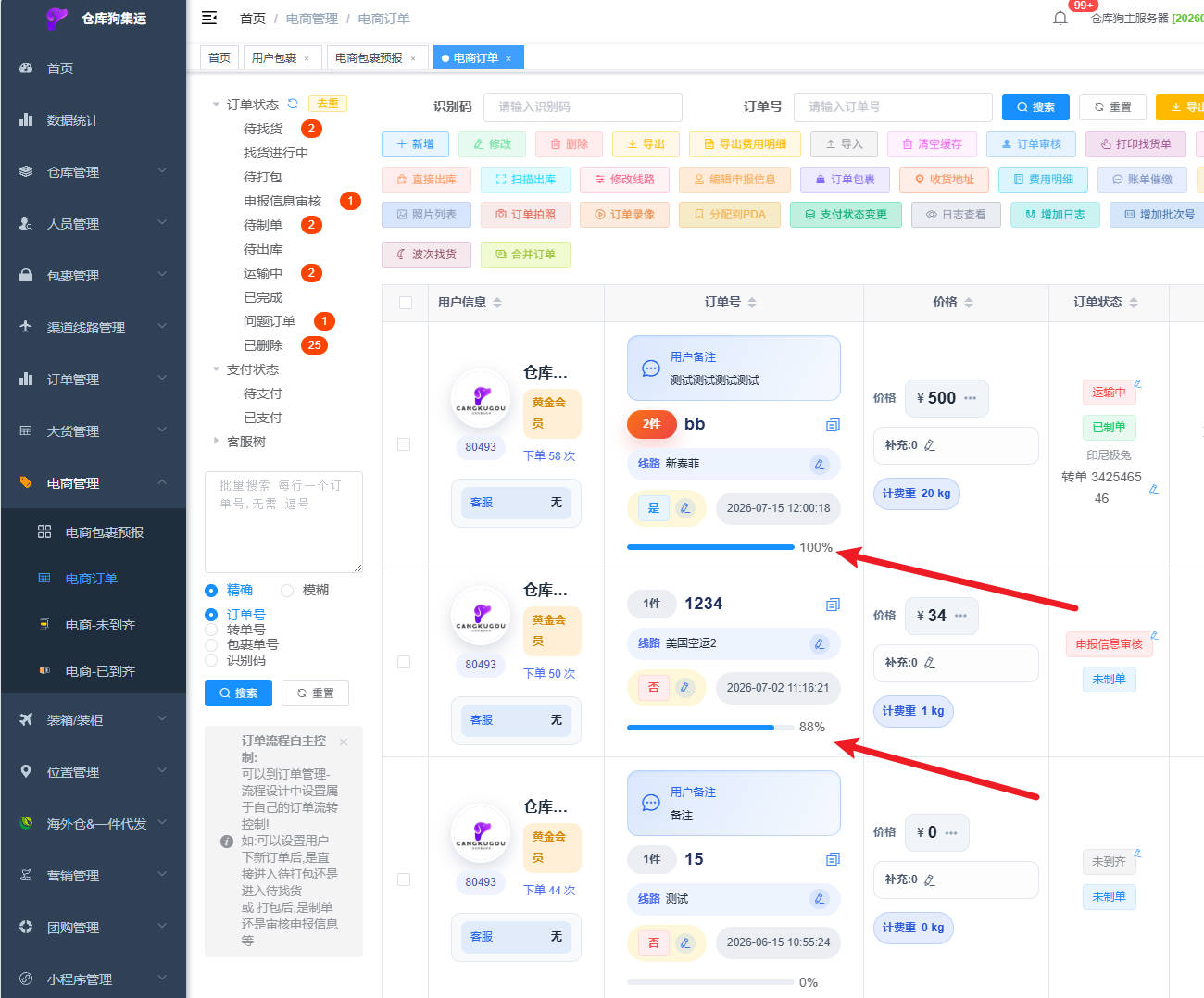The image size is (1204, 998).
Task: Copy order number bb icon
Action: (833, 425)
